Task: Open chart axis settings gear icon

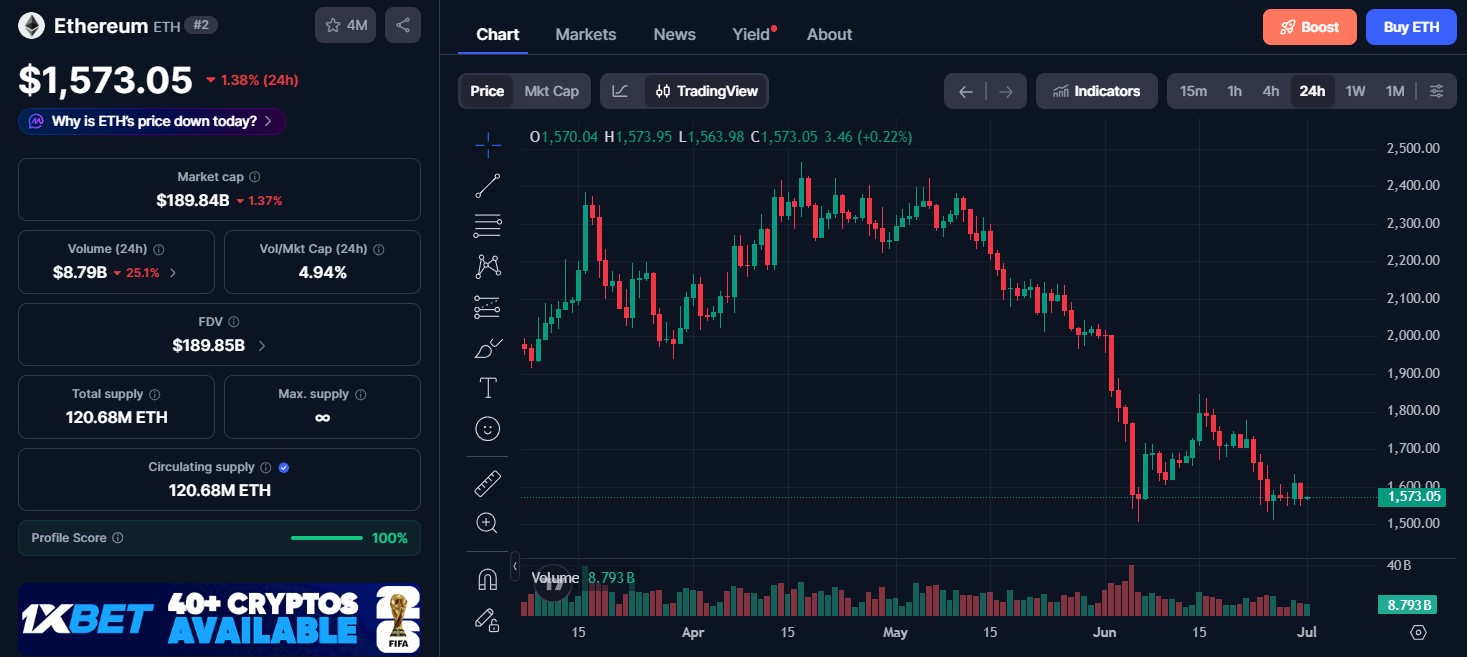Action: 1418,632
